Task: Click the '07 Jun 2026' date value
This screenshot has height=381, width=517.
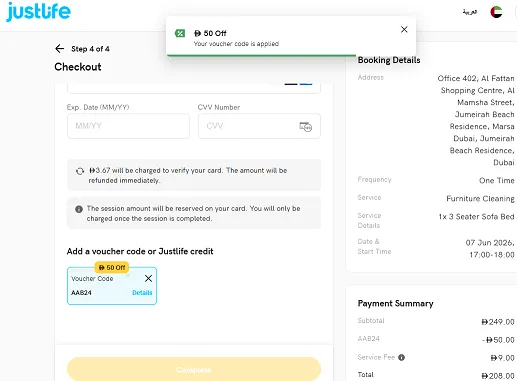Action: [x=490, y=243]
